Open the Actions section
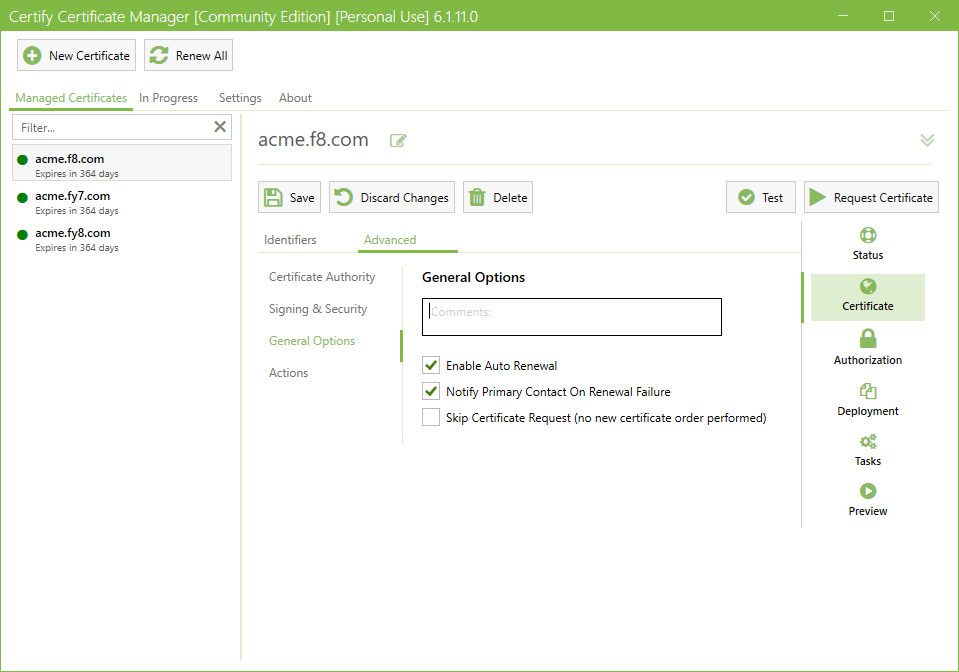This screenshot has width=959, height=672. click(x=288, y=372)
